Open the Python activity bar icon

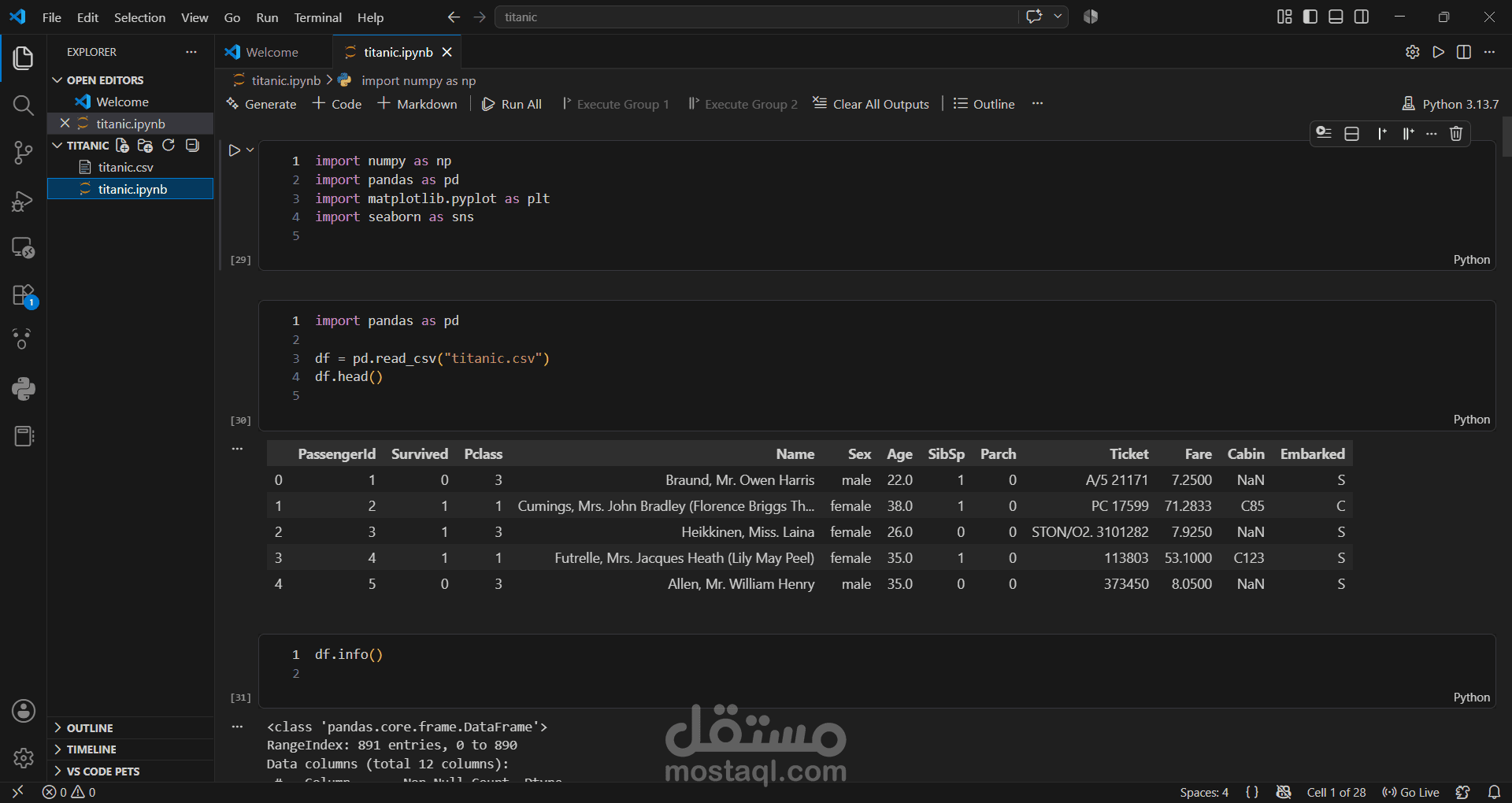[x=24, y=388]
